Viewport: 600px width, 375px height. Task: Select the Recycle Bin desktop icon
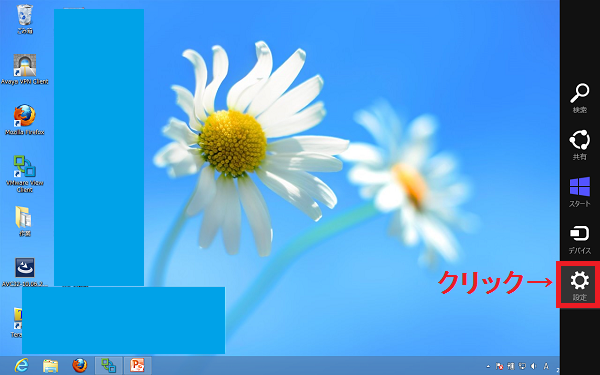(x=24, y=19)
